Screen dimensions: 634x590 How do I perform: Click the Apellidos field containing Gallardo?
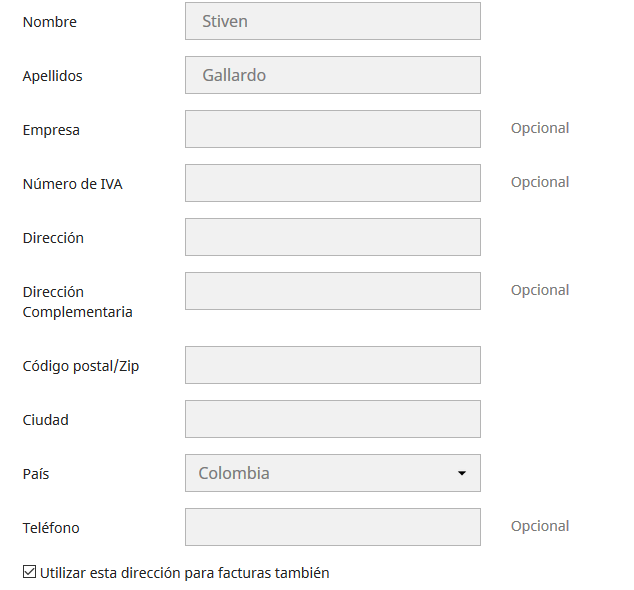(x=332, y=75)
